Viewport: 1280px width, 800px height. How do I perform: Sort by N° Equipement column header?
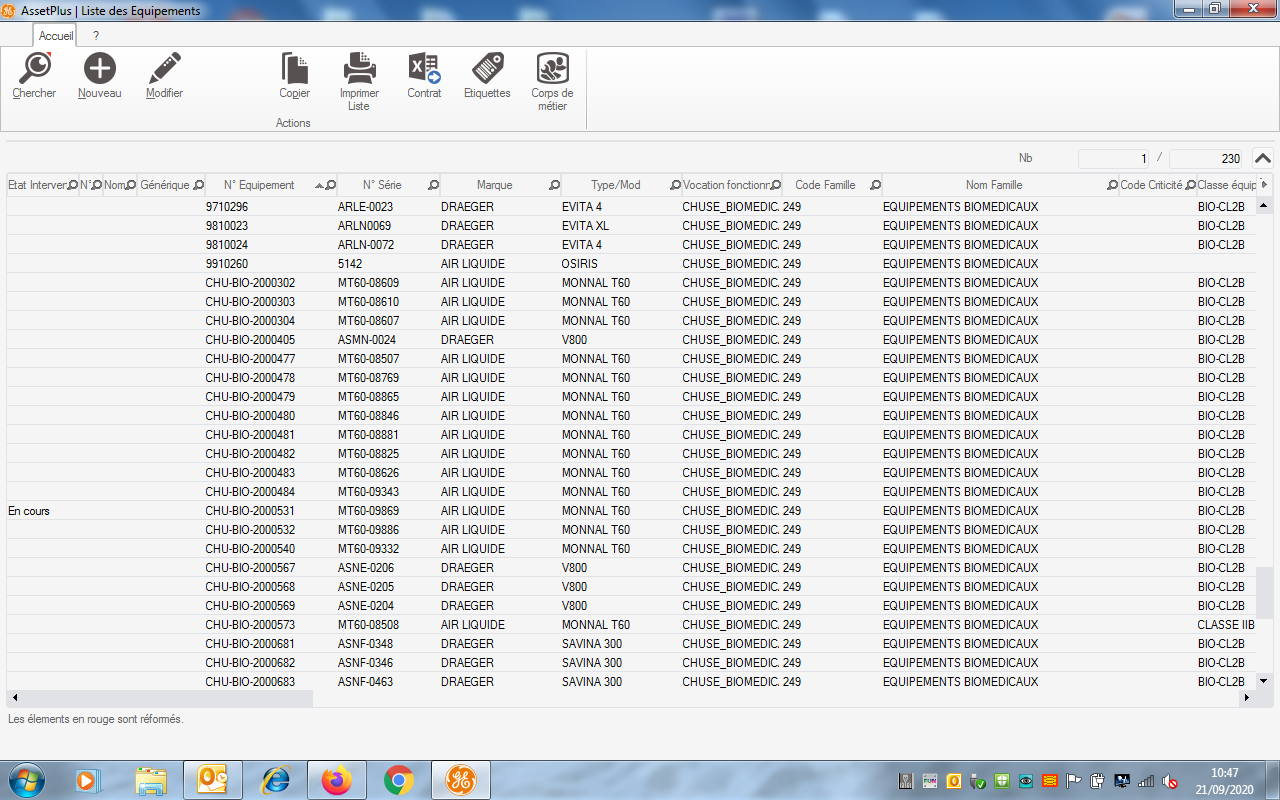(x=259, y=185)
